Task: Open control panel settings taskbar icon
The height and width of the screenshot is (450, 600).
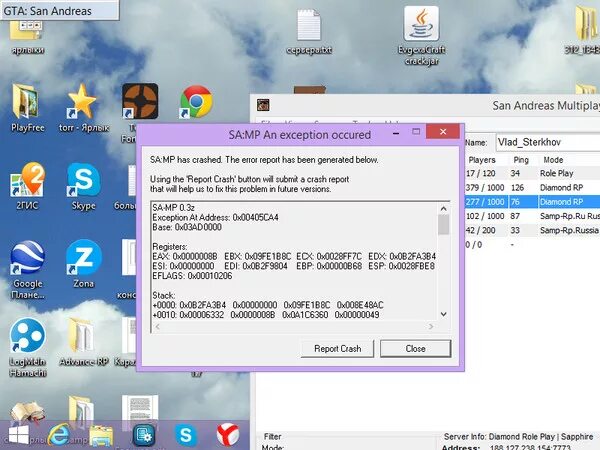Action: point(144,435)
